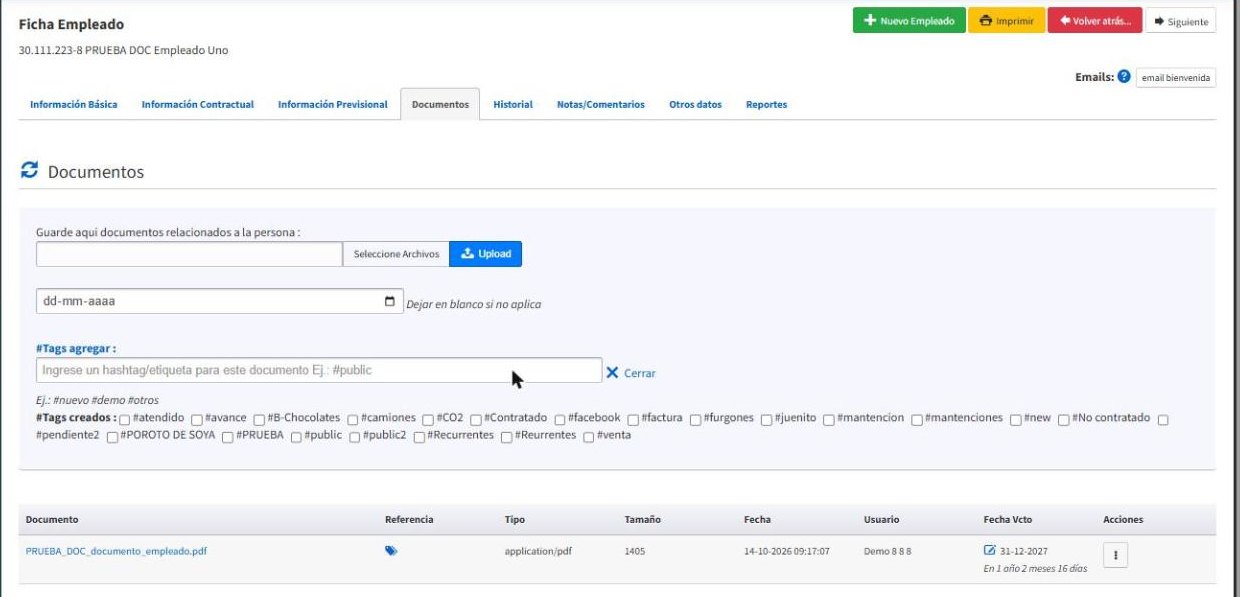Check the #avance tag checkbox
The width and height of the screenshot is (1240, 597).
pos(197,419)
